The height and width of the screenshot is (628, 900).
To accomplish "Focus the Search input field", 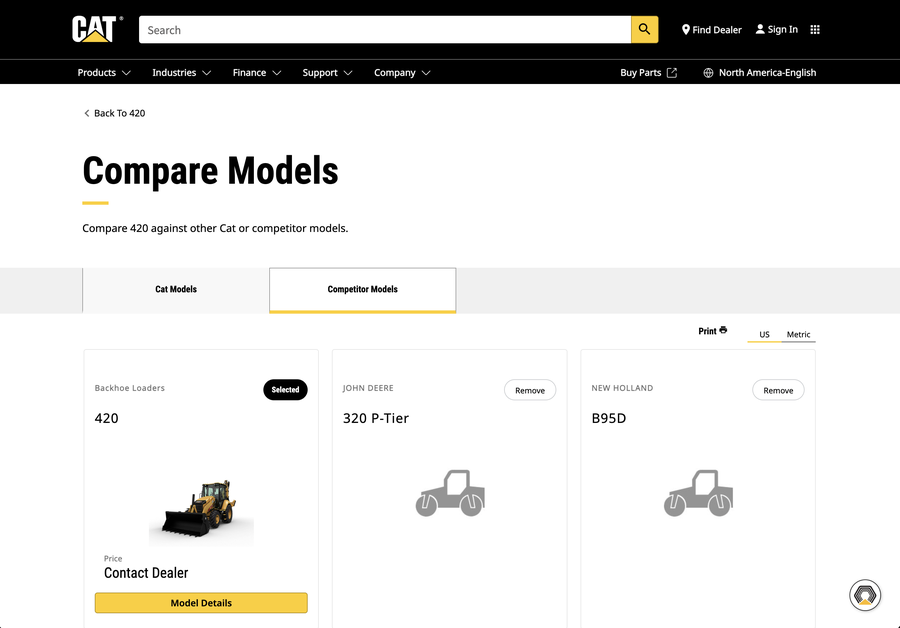I will [x=385, y=29].
